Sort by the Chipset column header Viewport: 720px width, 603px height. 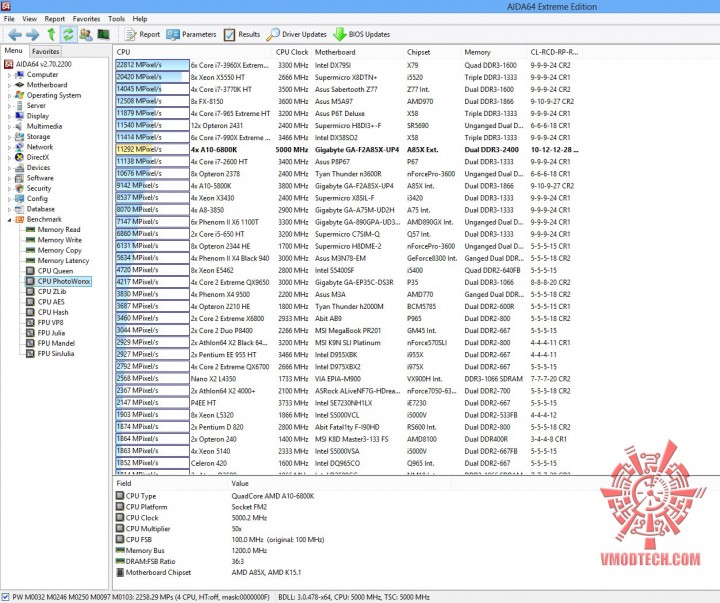pos(432,52)
